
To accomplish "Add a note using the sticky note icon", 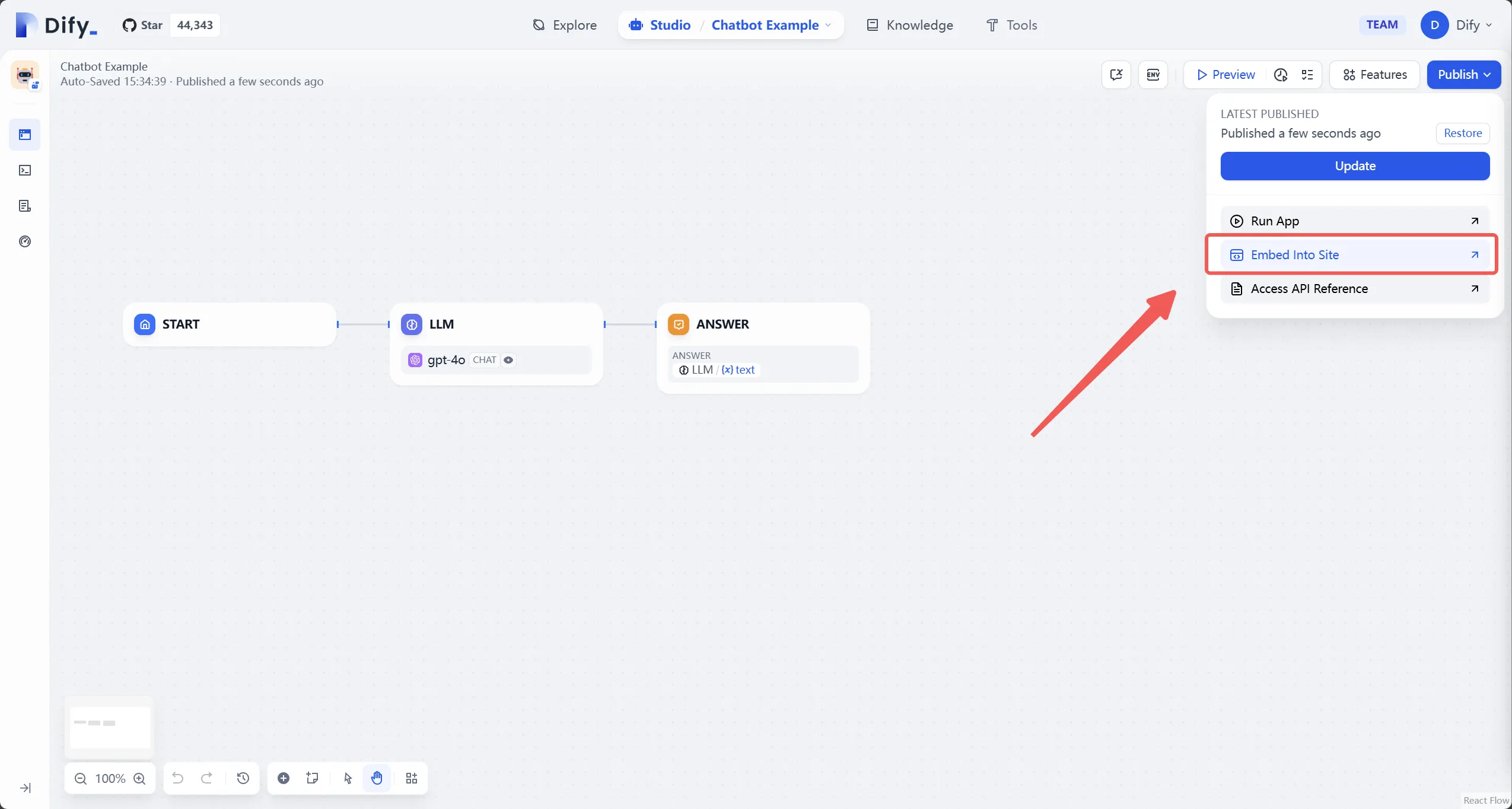I will (x=311, y=778).
